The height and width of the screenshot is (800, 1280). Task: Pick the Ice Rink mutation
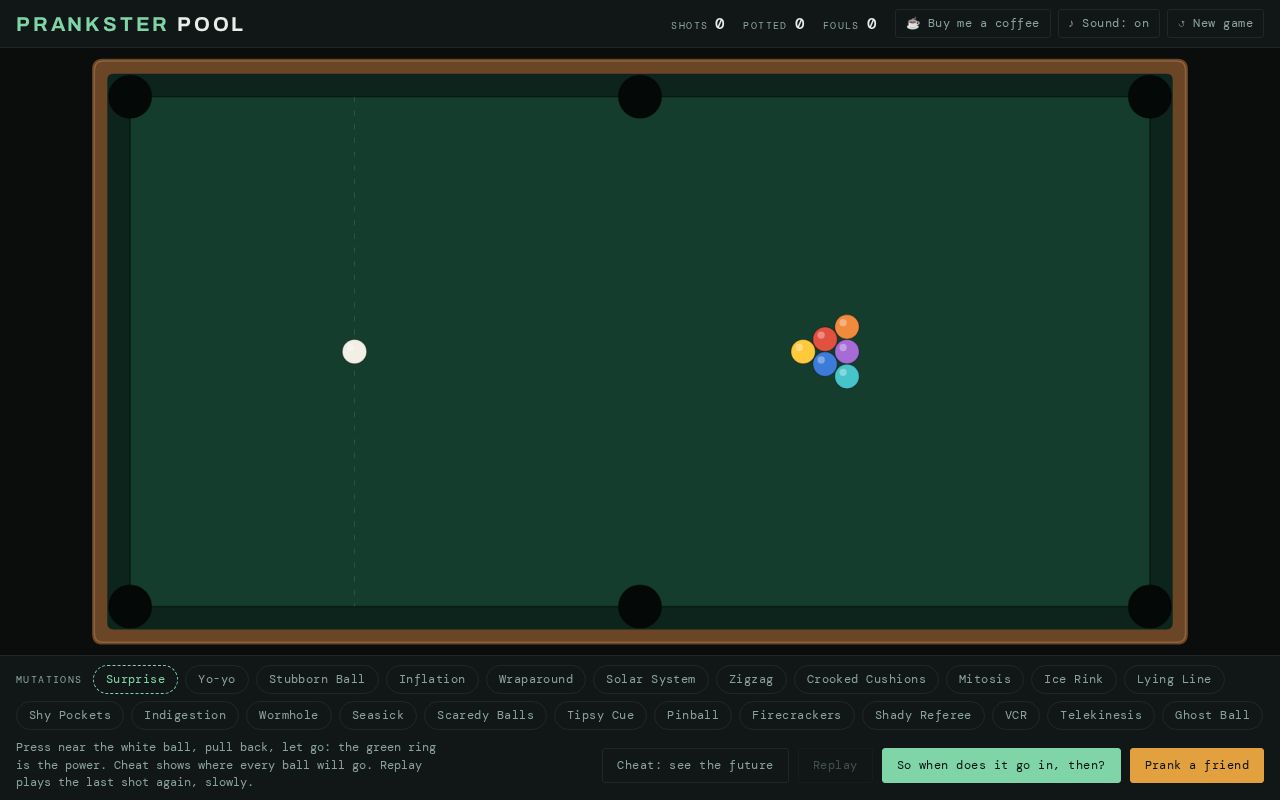click(x=1074, y=680)
